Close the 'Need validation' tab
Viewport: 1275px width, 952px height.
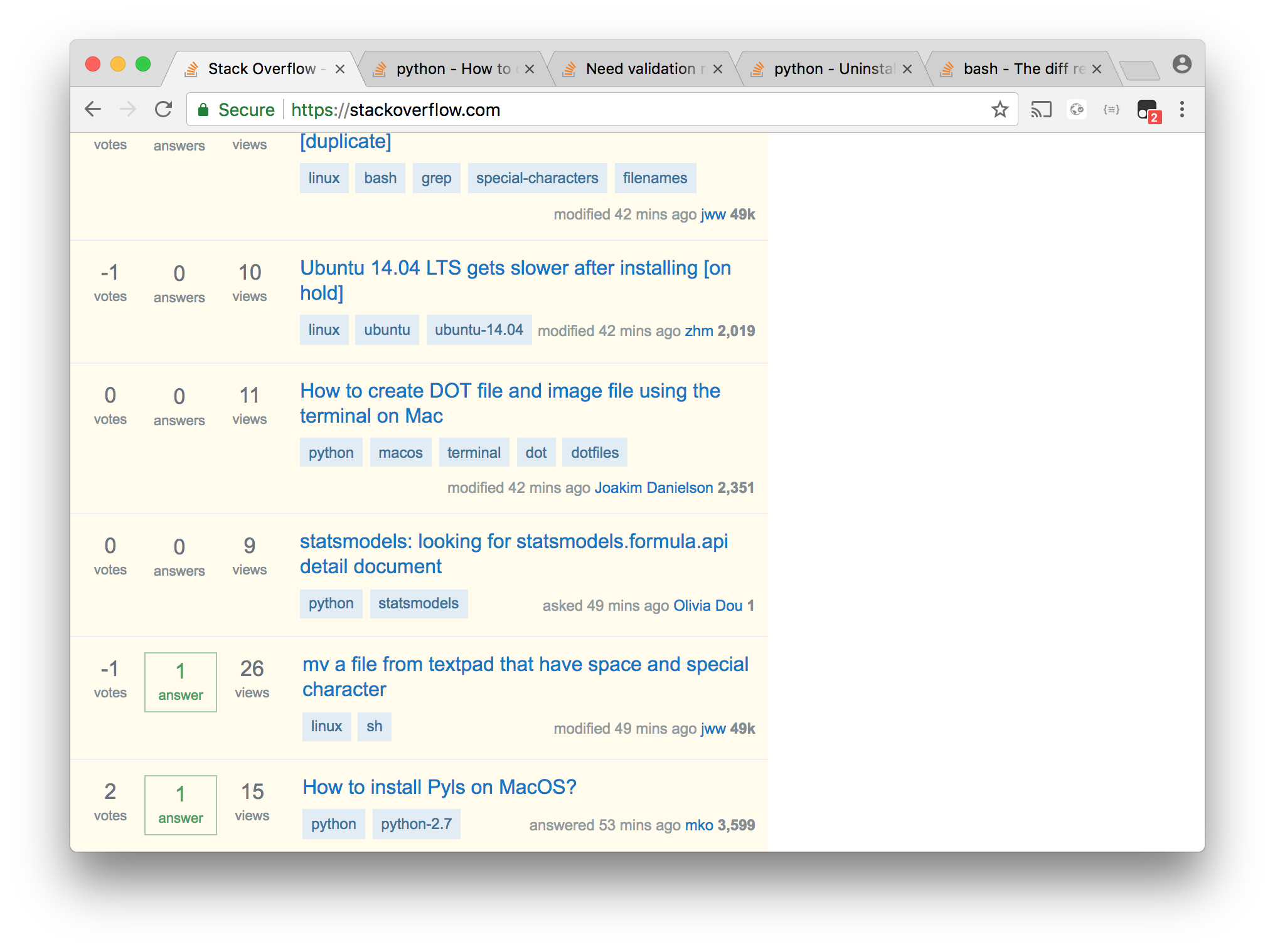(x=718, y=69)
